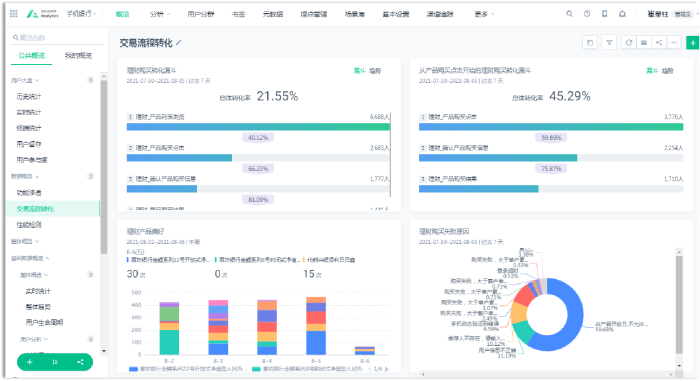
Task: Refresh the dashboard with the reload icon
Action: click(x=629, y=42)
